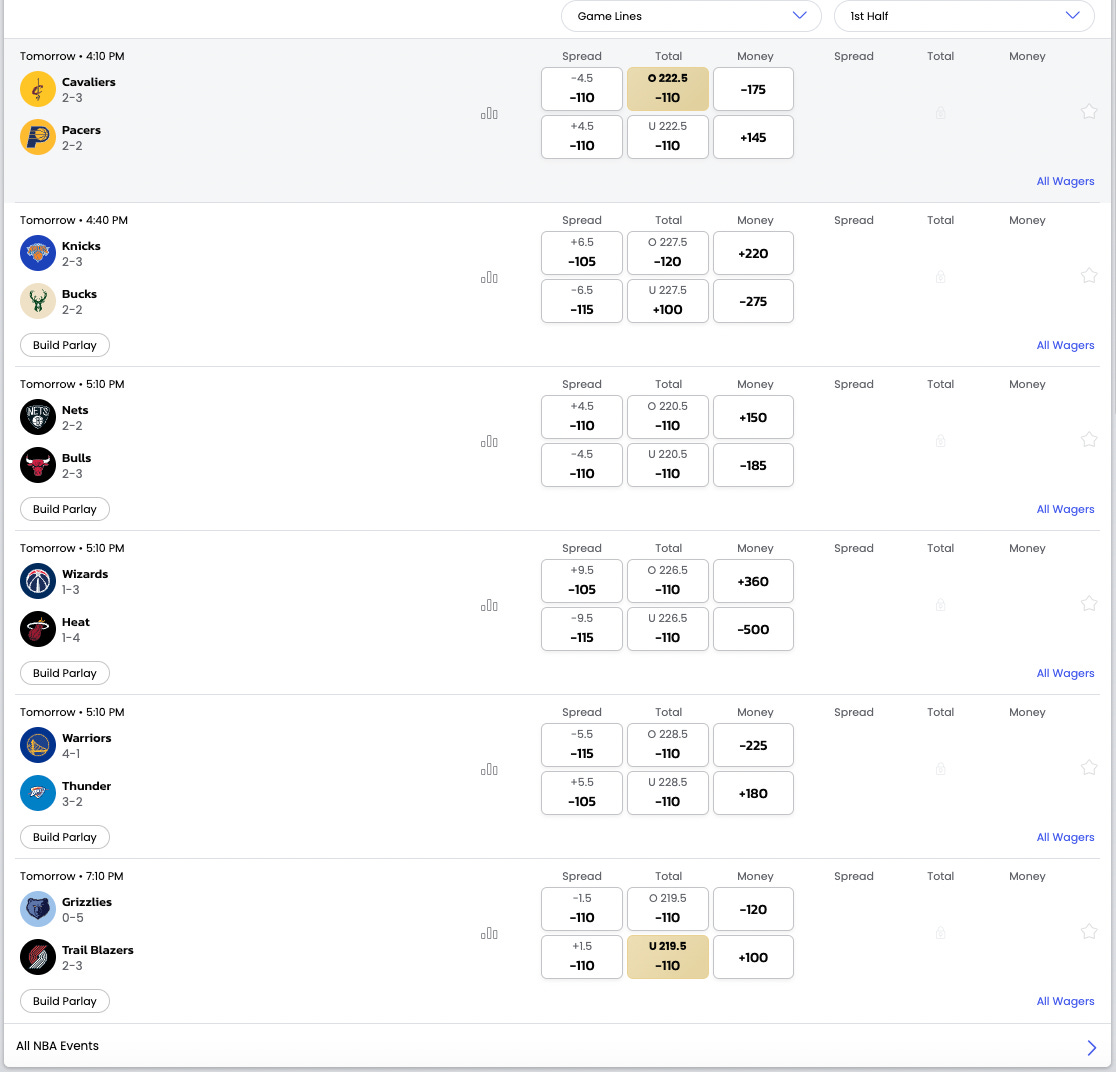Choose over 228.5 total bet
This screenshot has width=1116, height=1072.
tap(668, 745)
